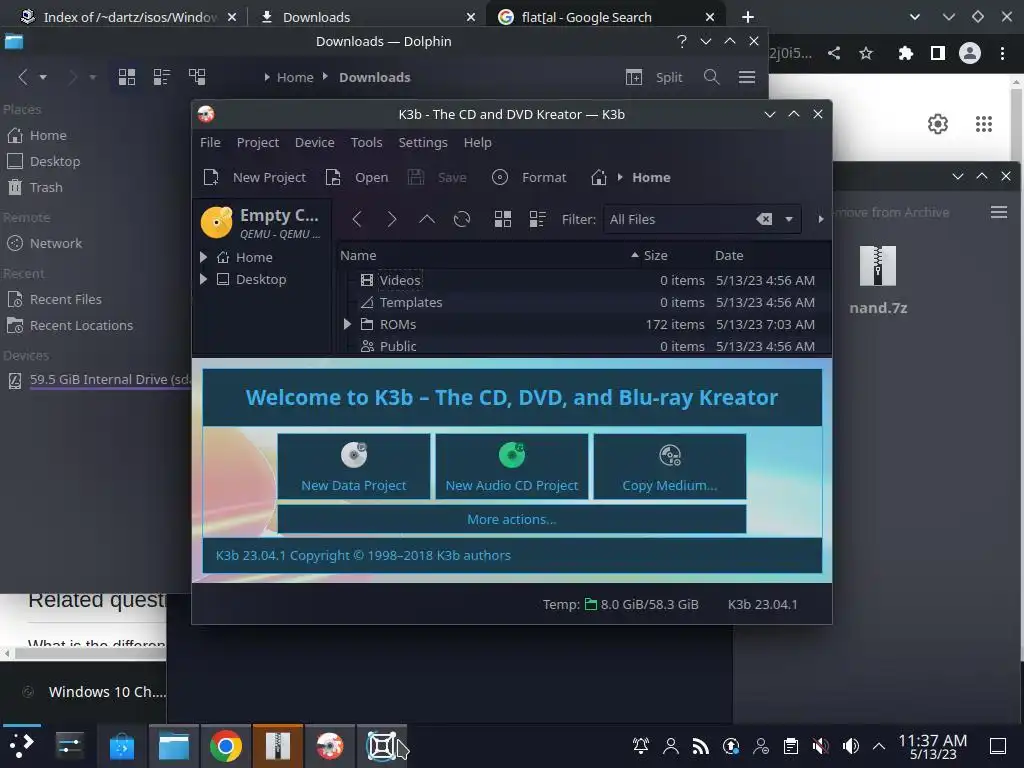1024x768 pixels.
Task: Start a New Data Project
Action: [x=354, y=466]
